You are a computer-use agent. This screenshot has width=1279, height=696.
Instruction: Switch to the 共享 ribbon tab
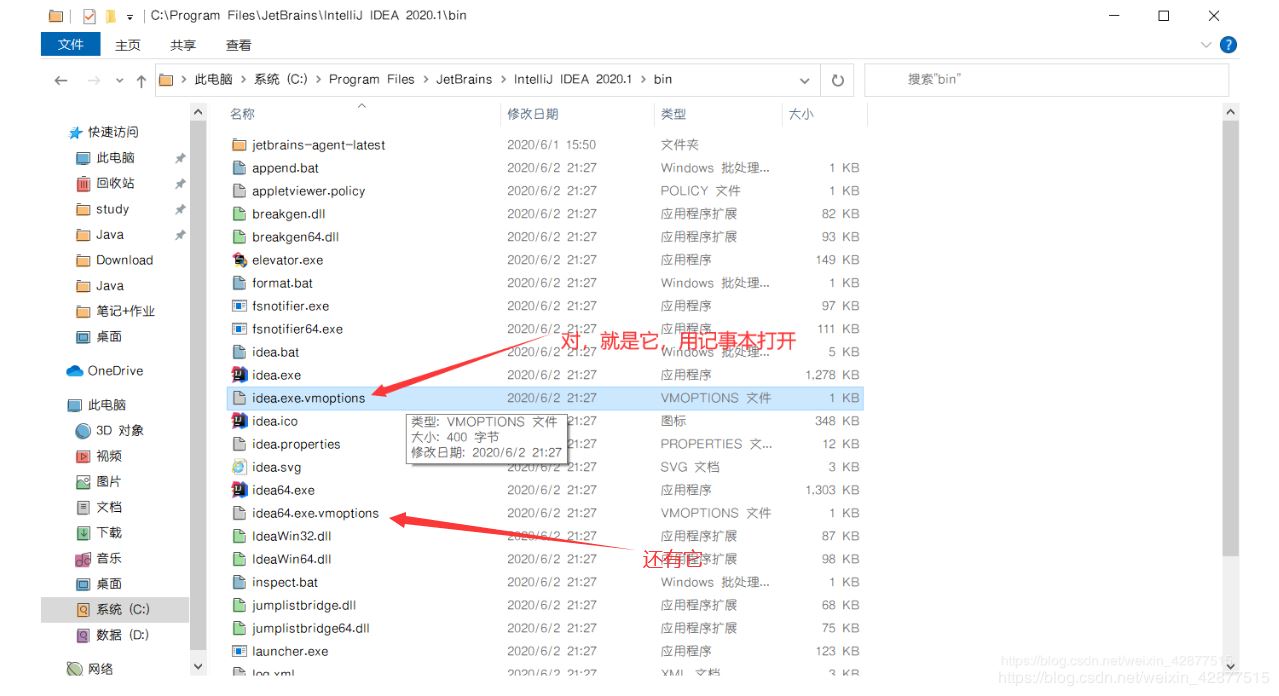pyautogui.click(x=183, y=45)
